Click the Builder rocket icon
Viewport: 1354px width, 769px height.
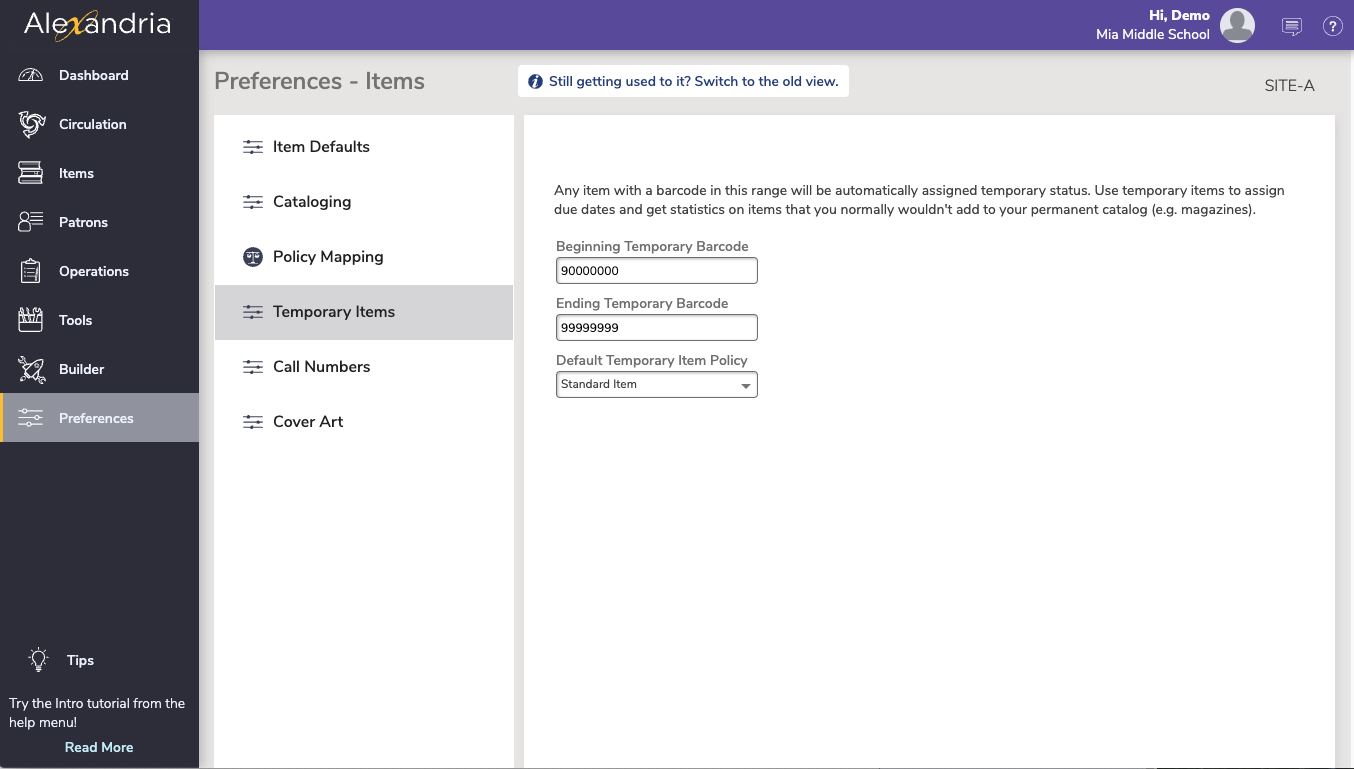[31, 369]
